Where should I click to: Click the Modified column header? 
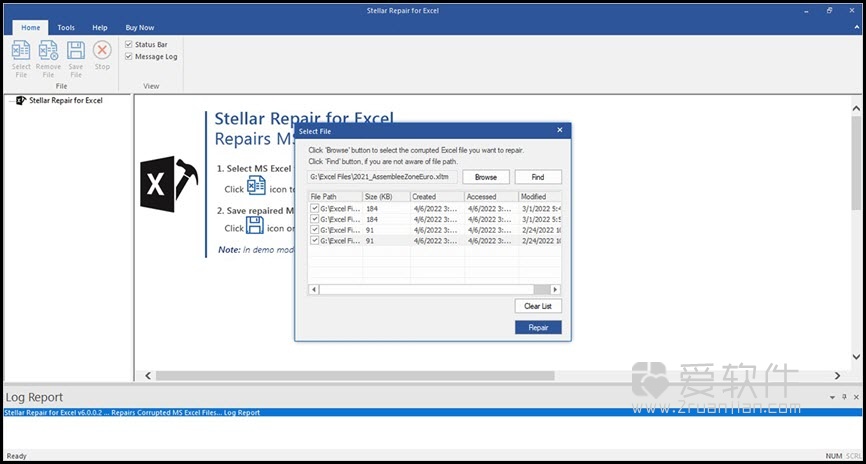pyautogui.click(x=540, y=196)
